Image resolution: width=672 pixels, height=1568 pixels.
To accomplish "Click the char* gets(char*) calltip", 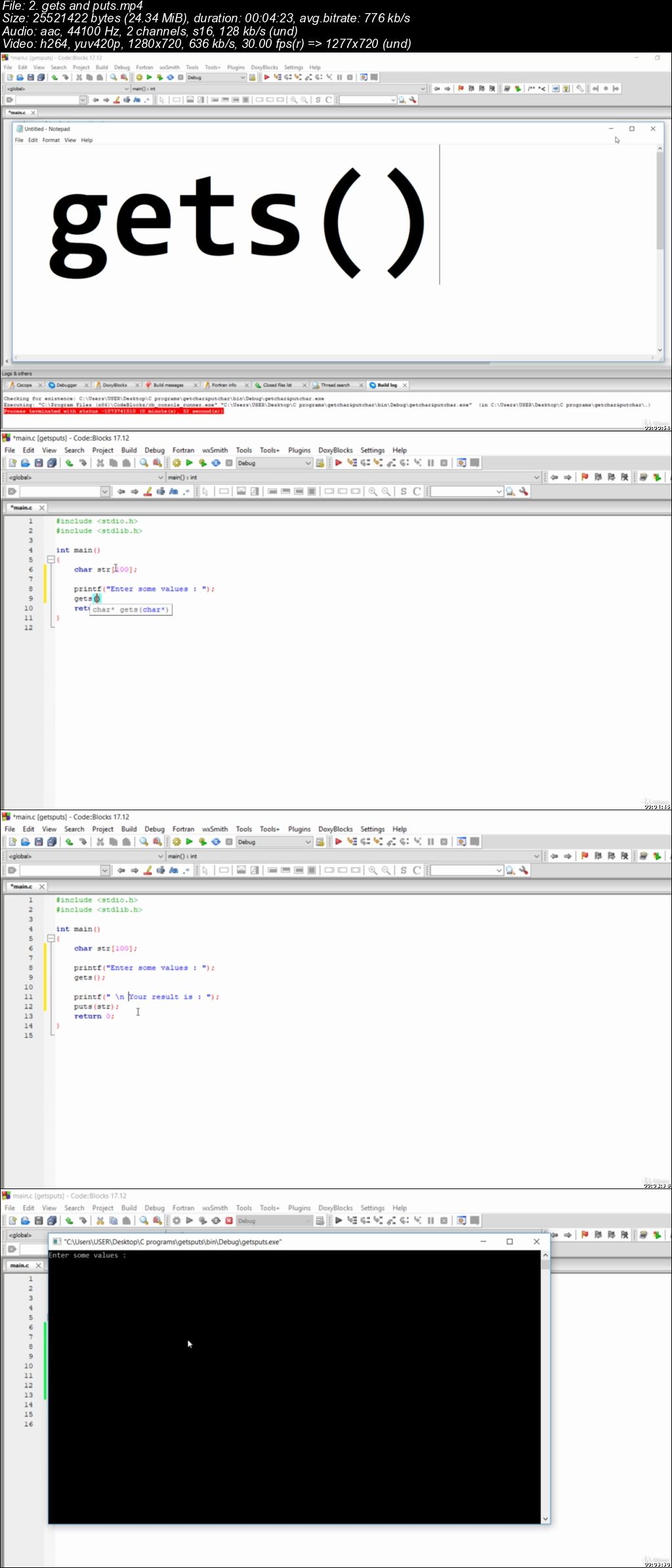I will [x=131, y=609].
